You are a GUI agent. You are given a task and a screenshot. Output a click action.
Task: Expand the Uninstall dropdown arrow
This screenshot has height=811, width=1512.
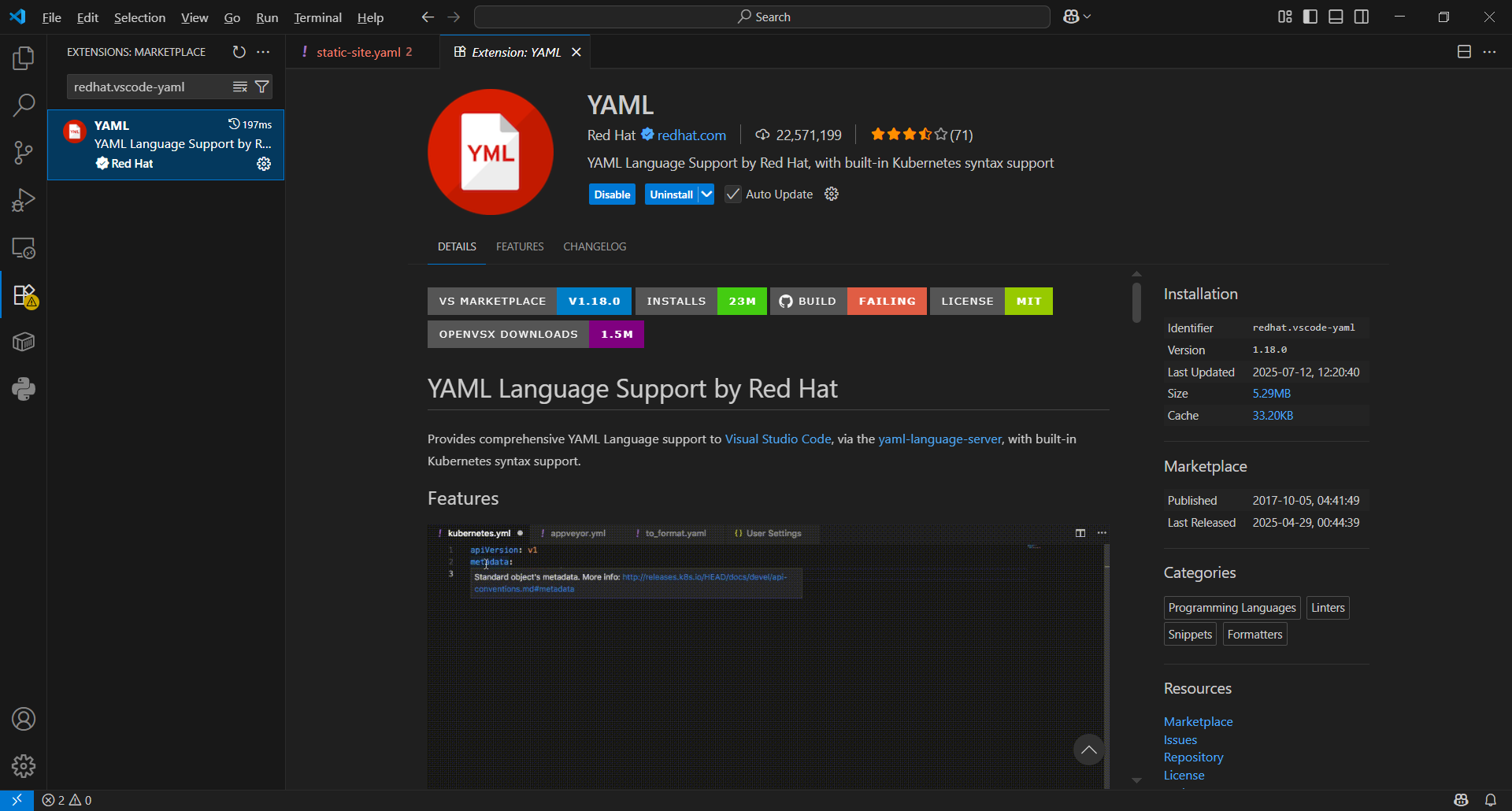[x=706, y=194]
